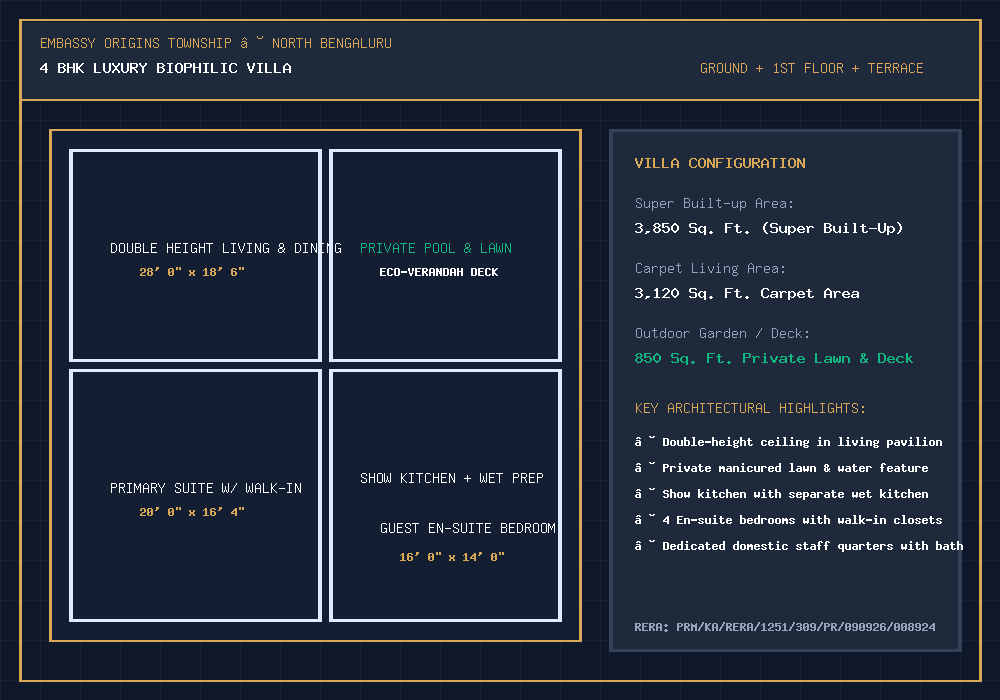The width and height of the screenshot is (1000, 700).
Task: Select the '4 En-suite bedrooms with walk-in closets' highlight
Action: (788, 520)
